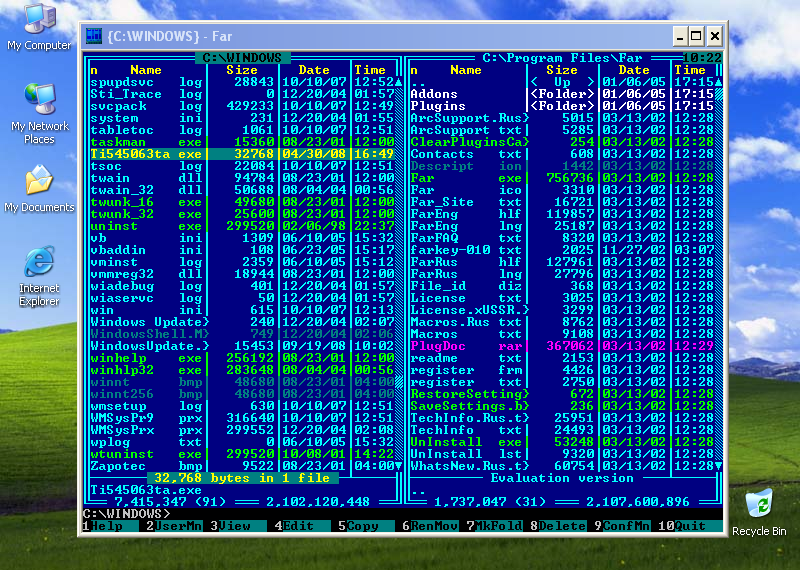Select readme txt file

click(562, 358)
